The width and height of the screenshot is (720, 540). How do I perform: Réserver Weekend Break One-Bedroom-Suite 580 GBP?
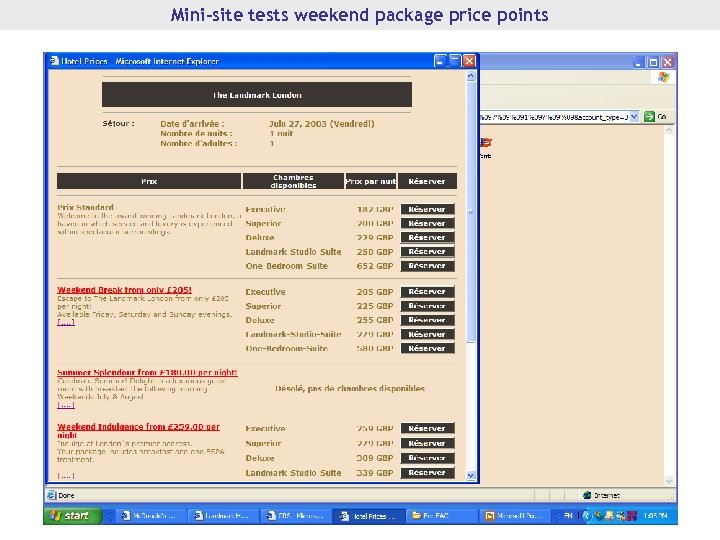tap(428, 349)
